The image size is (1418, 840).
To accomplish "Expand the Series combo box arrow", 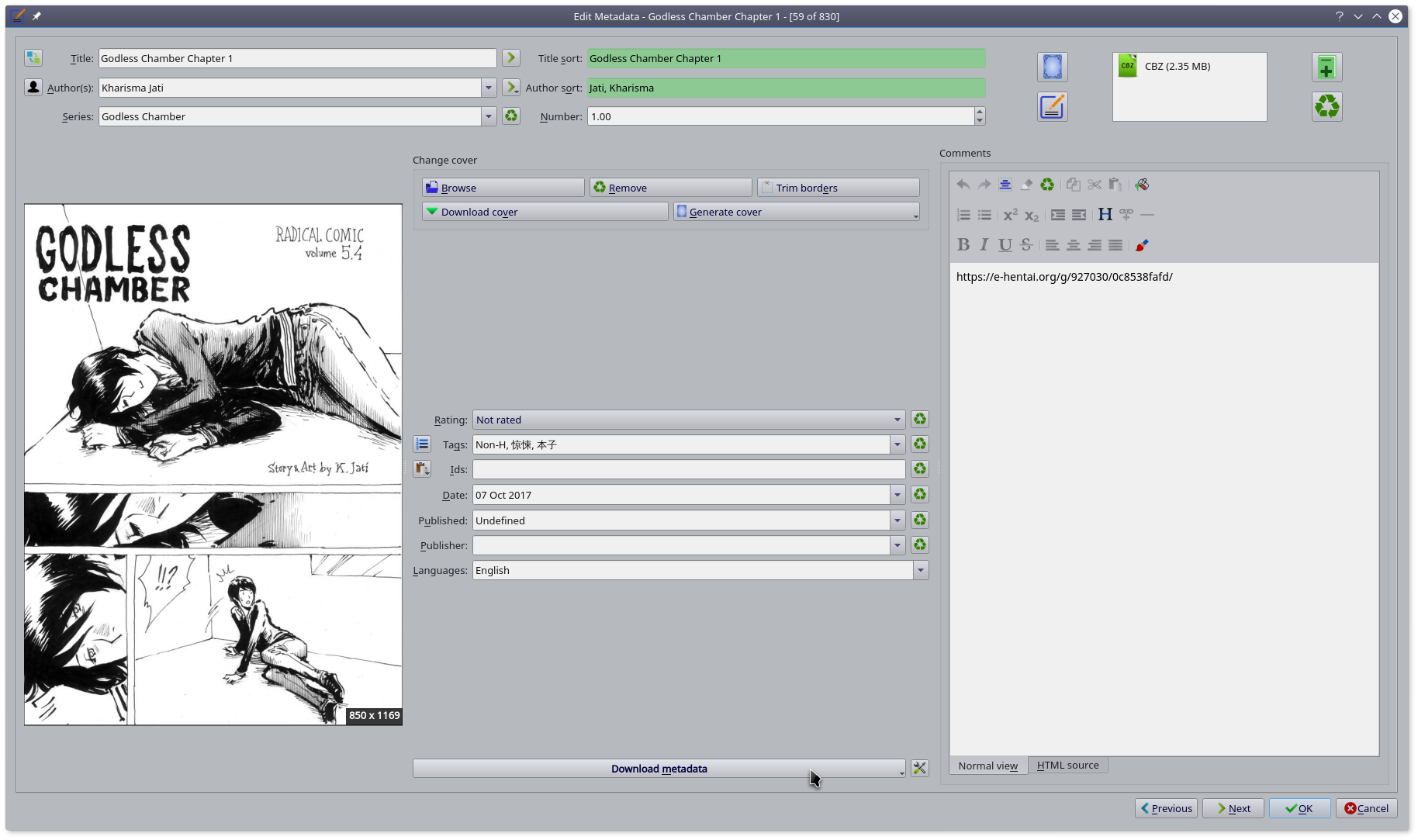I will [489, 117].
